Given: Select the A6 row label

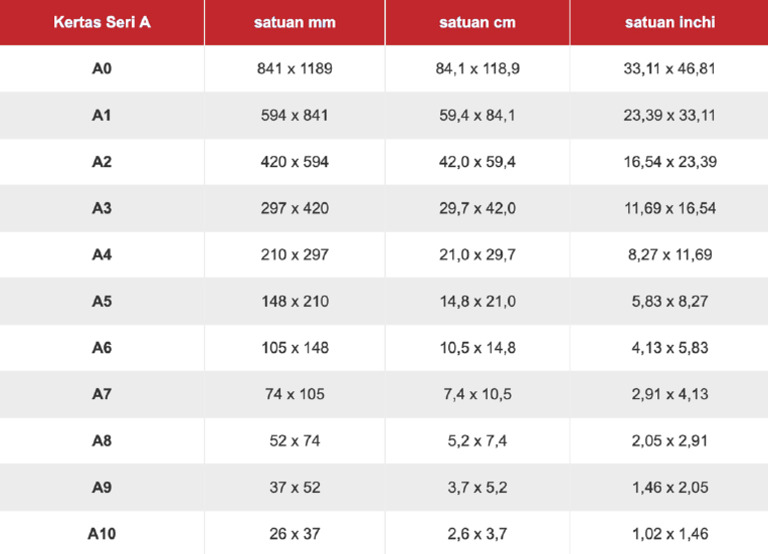Looking at the screenshot, I should tap(102, 347).
